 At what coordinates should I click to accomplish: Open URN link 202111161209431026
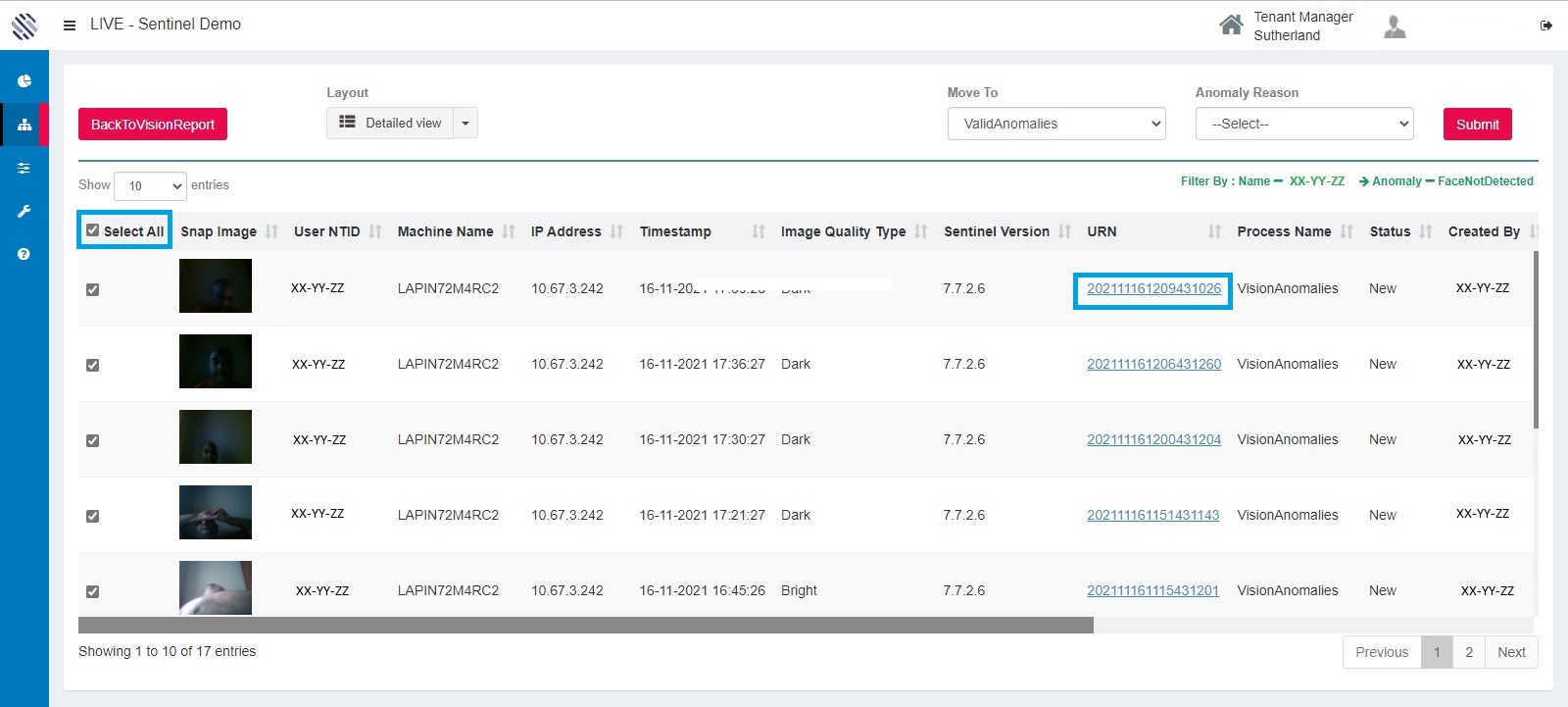coord(1153,289)
